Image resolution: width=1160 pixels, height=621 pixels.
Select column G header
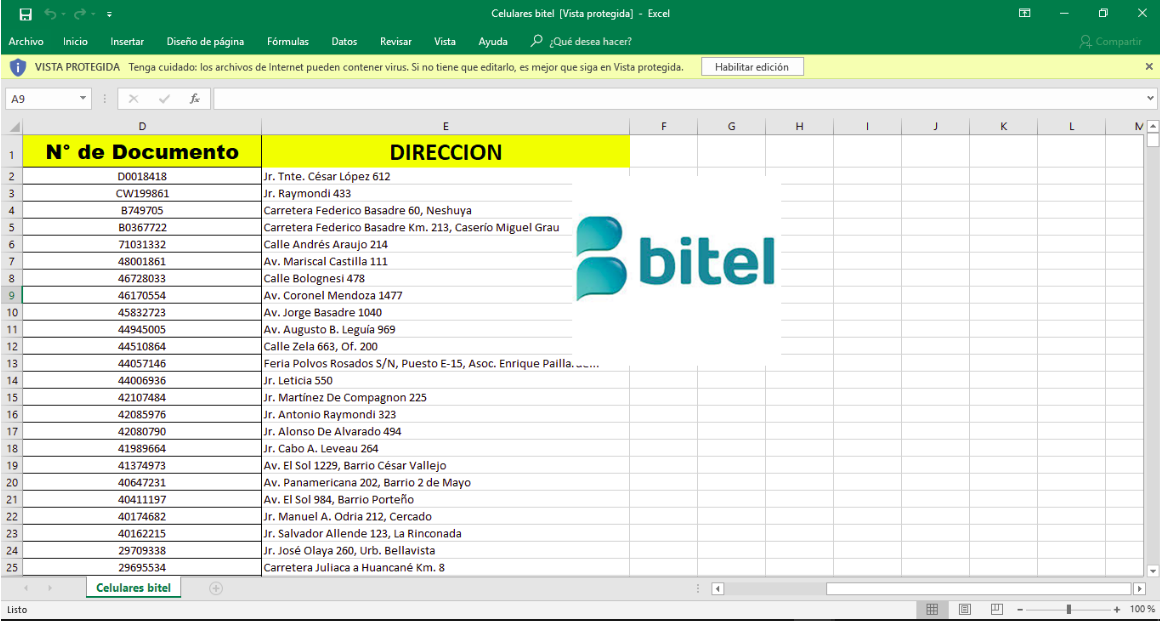click(x=732, y=127)
